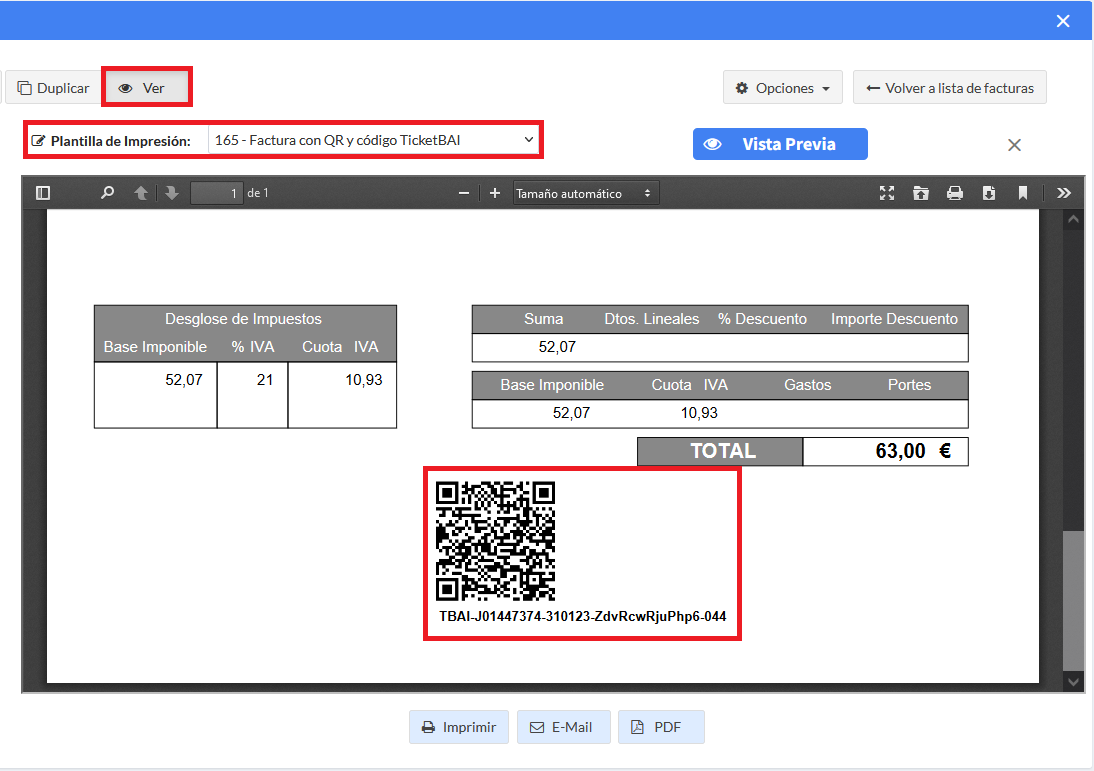1094x771 pixels.
Task: Open Plantilla de Impresión template dropdown
Action: (375, 140)
